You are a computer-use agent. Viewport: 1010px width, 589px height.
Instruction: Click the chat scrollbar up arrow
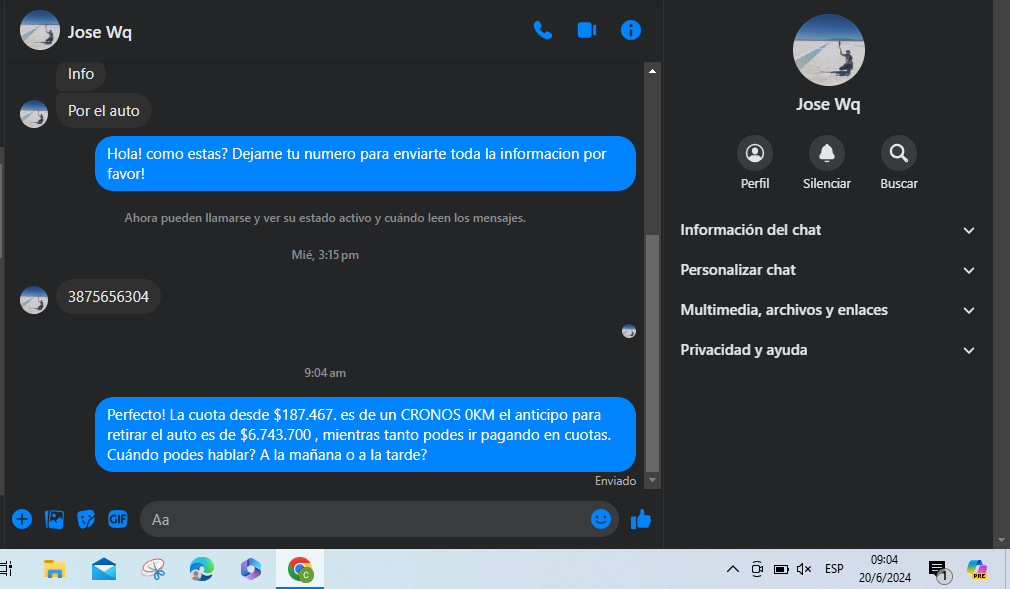coord(653,71)
